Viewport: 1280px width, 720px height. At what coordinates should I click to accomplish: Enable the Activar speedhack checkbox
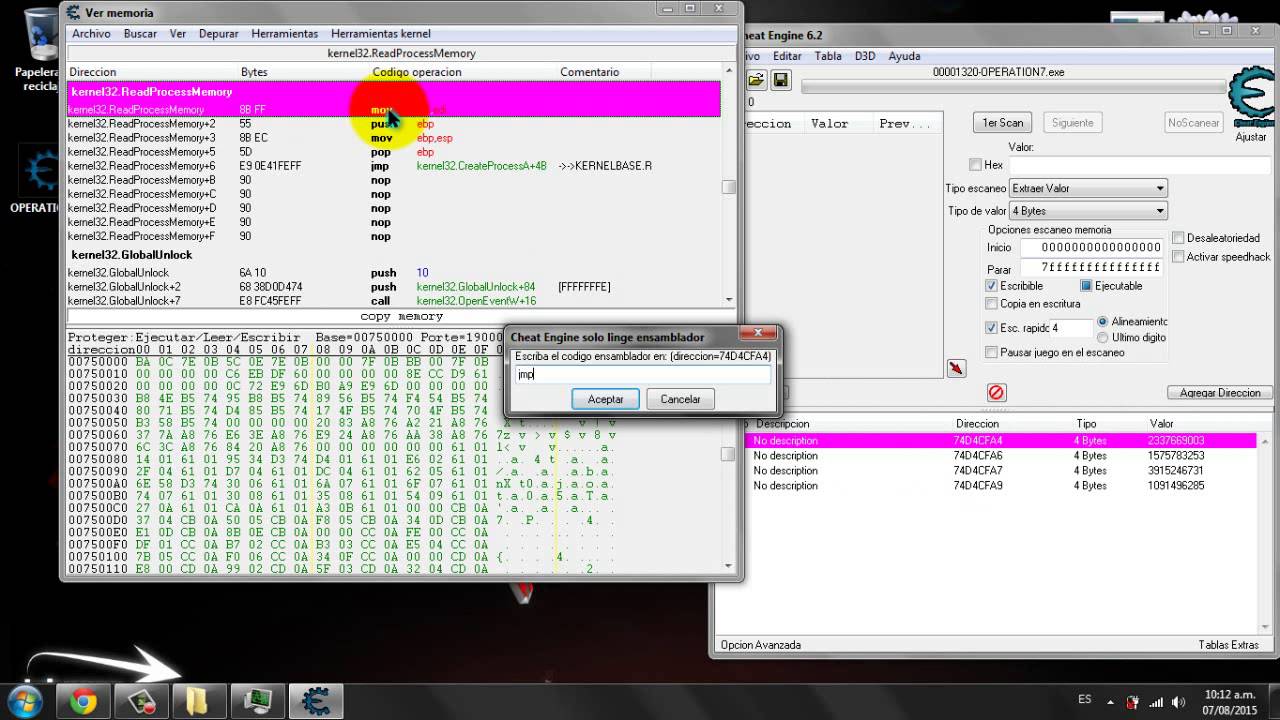coord(1178,257)
